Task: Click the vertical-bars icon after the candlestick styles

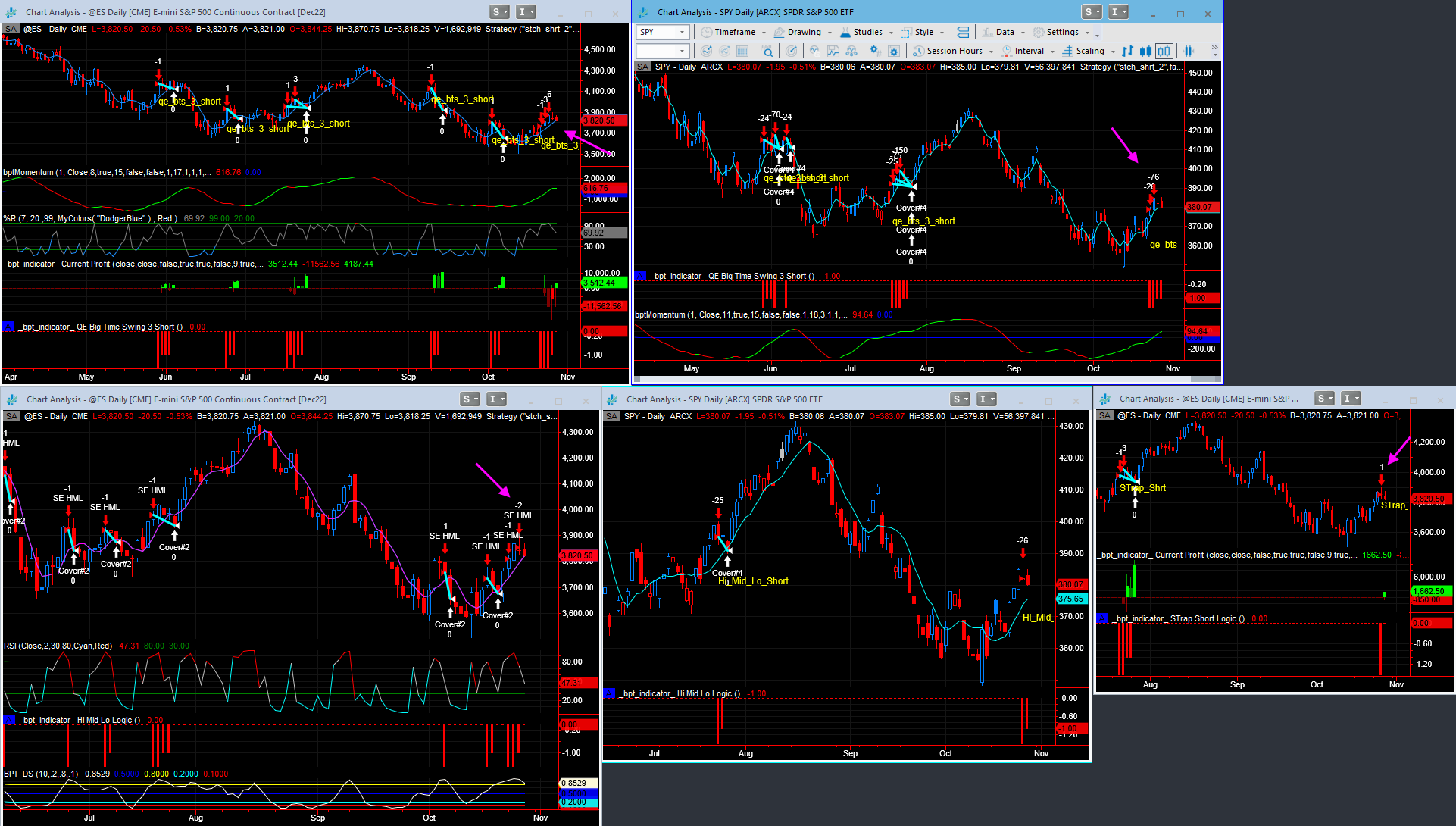Action: [1188, 51]
